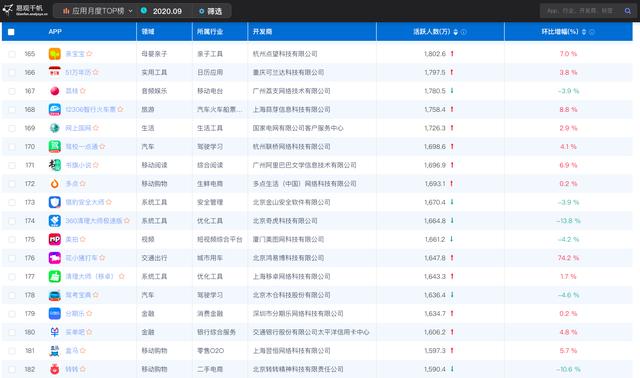Click the globe app icon in row 169
The image size is (640, 378).
coord(55,128)
